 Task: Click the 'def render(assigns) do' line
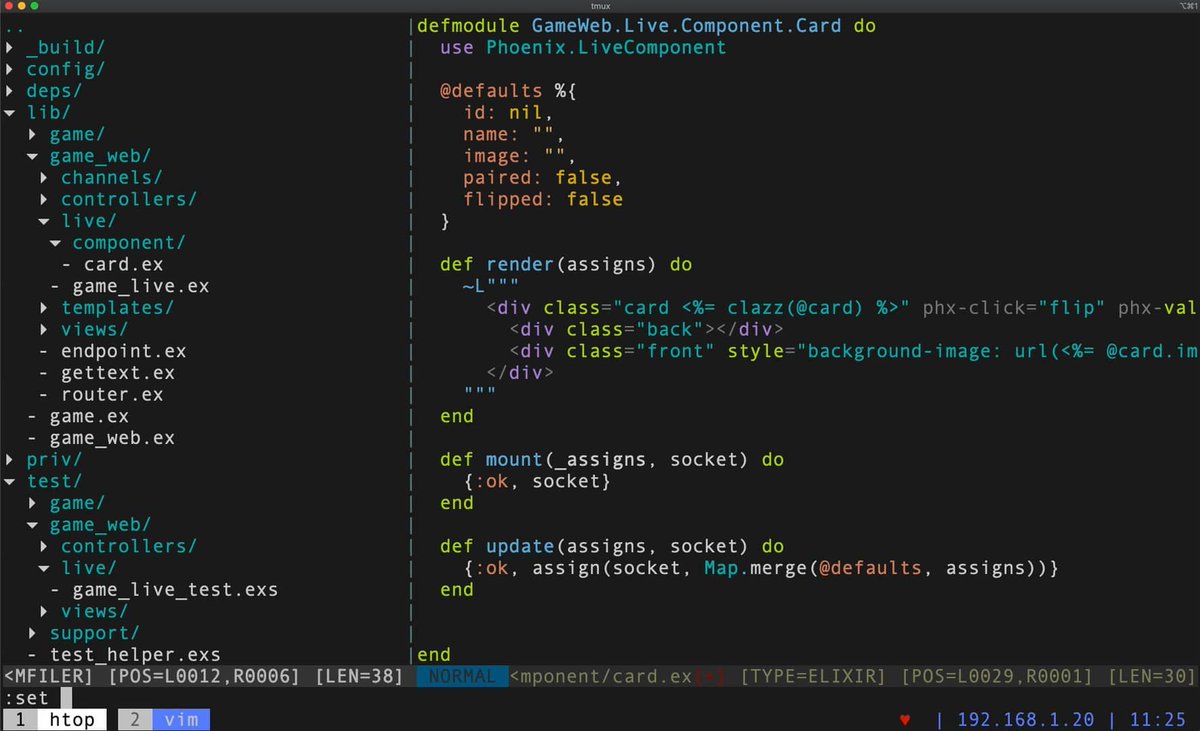pos(566,265)
